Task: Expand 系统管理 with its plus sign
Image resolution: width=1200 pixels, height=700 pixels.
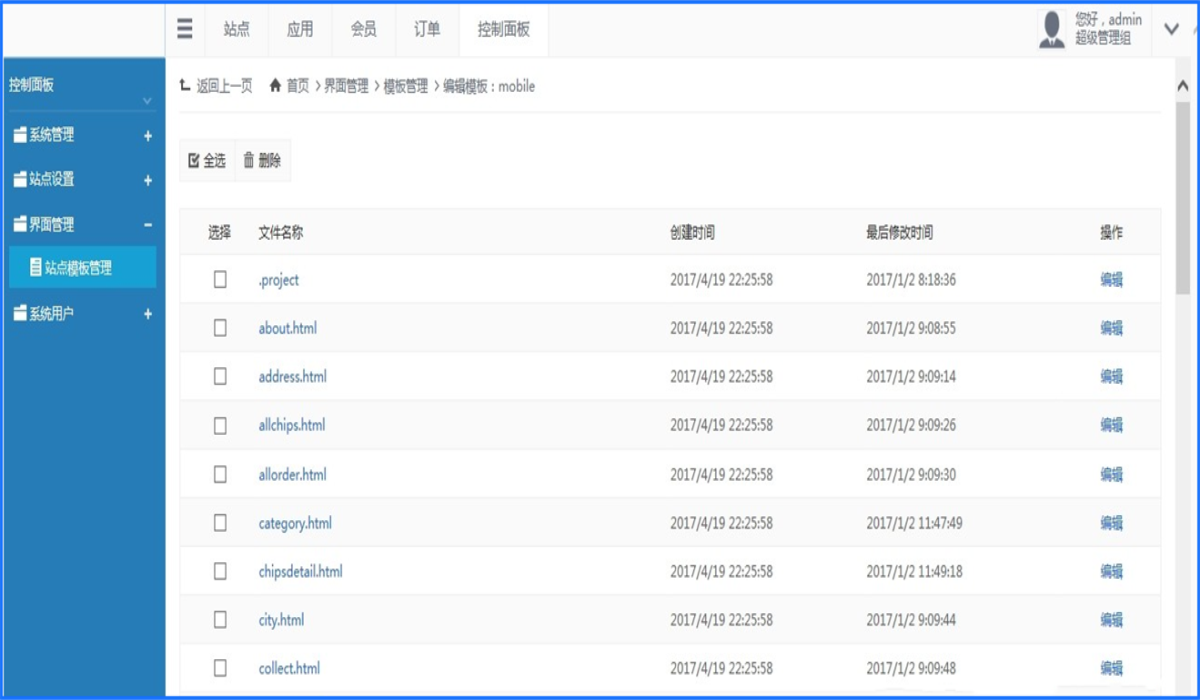Action: tap(148, 136)
